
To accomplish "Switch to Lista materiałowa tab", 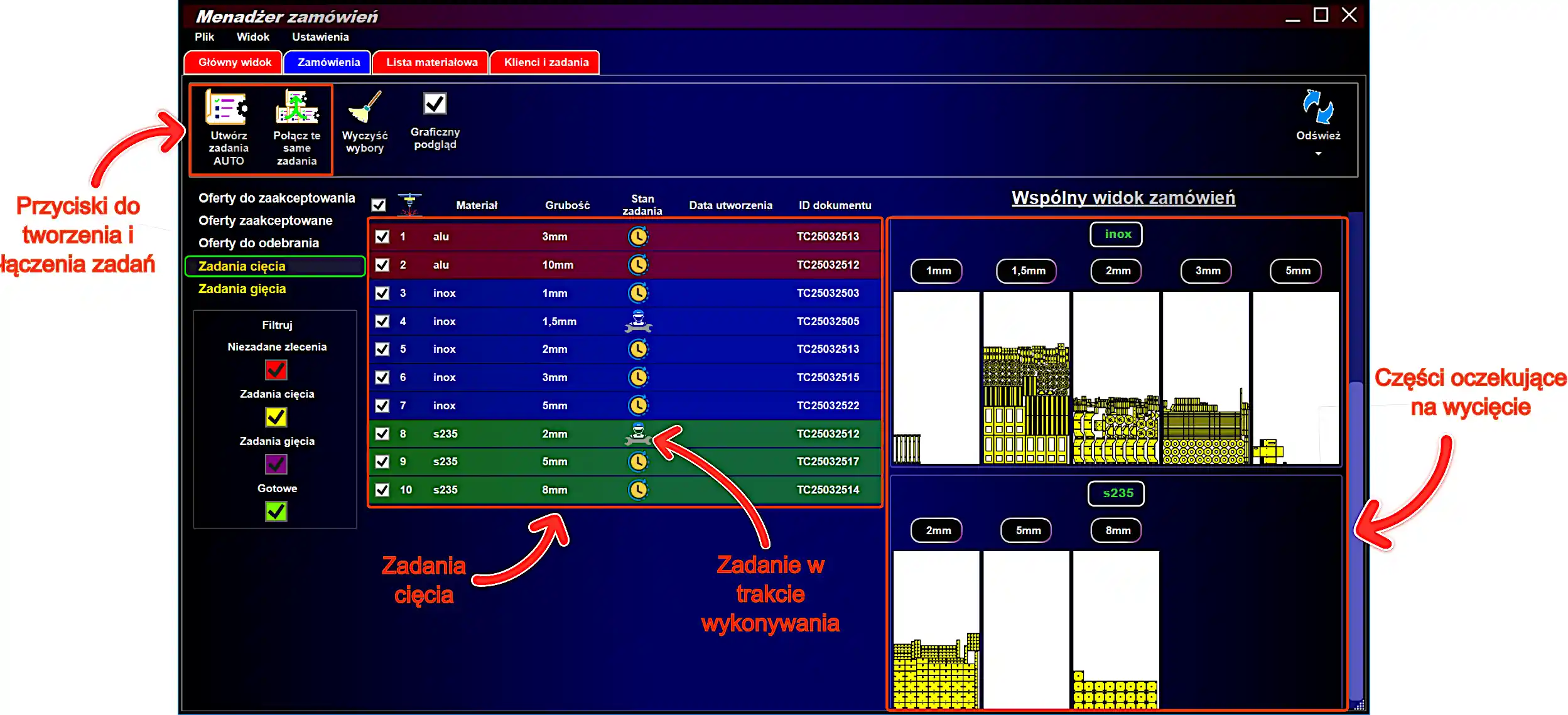I will coord(431,62).
